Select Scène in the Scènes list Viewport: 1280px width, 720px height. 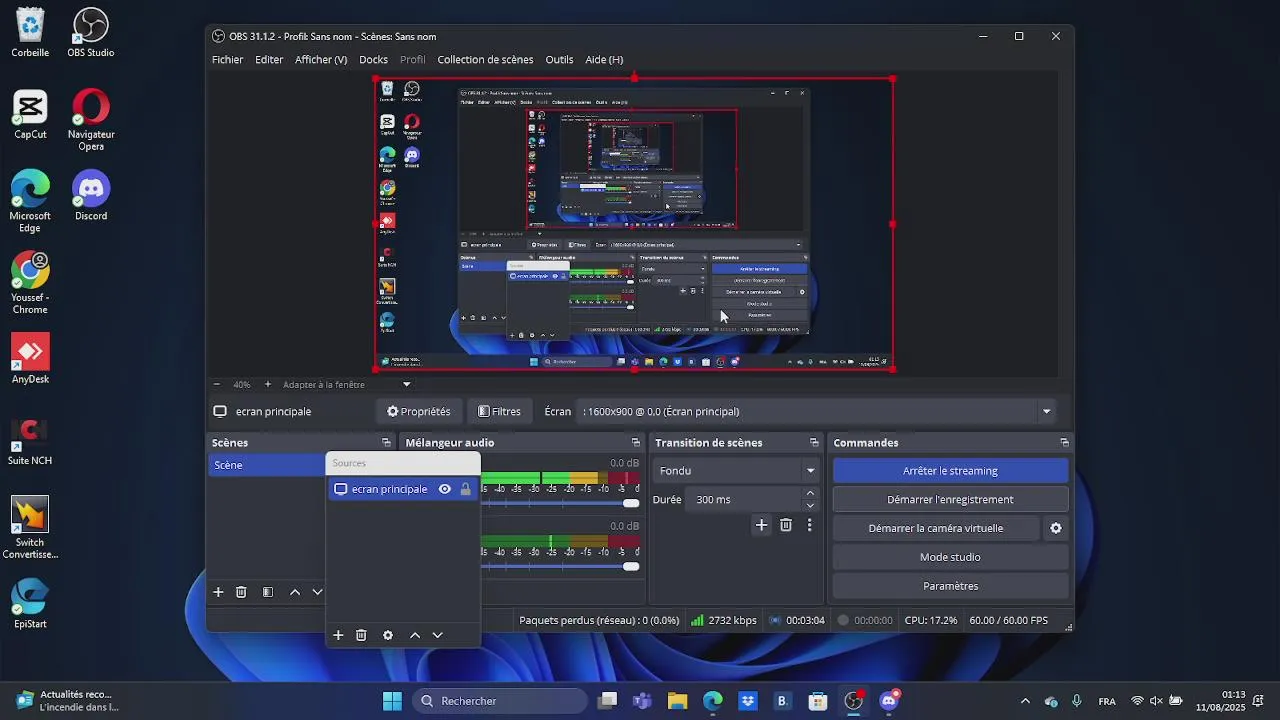point(266,465)
